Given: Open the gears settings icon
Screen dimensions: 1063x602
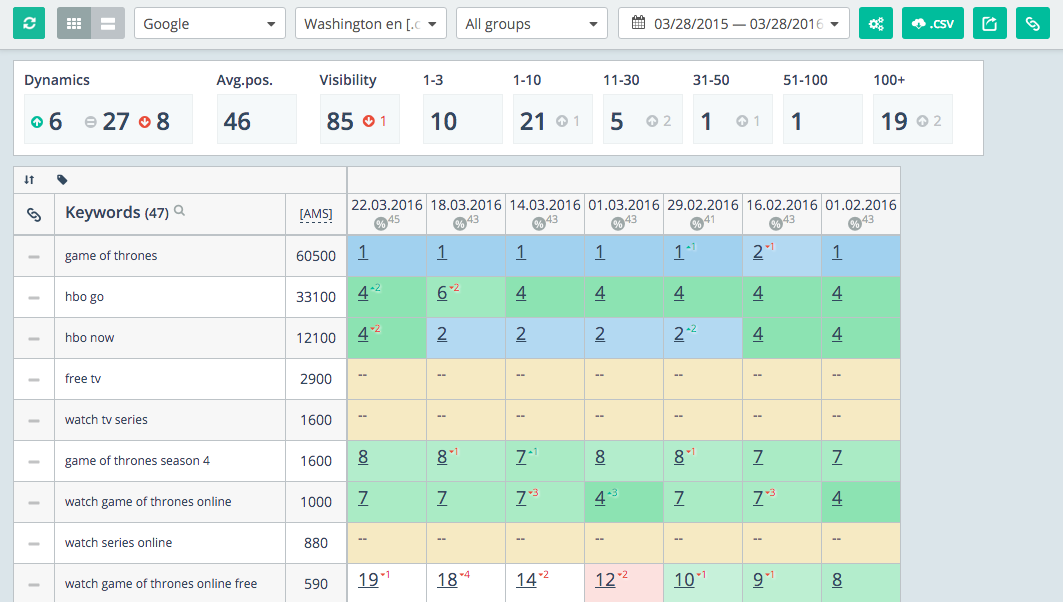Looking at the screenshot, I should 876,23.
